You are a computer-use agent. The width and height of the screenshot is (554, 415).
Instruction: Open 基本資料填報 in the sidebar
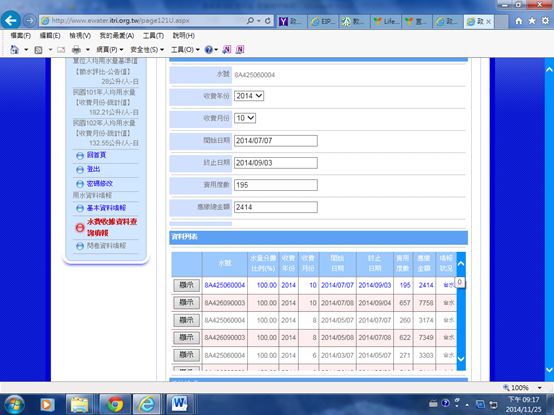[106, 208]
